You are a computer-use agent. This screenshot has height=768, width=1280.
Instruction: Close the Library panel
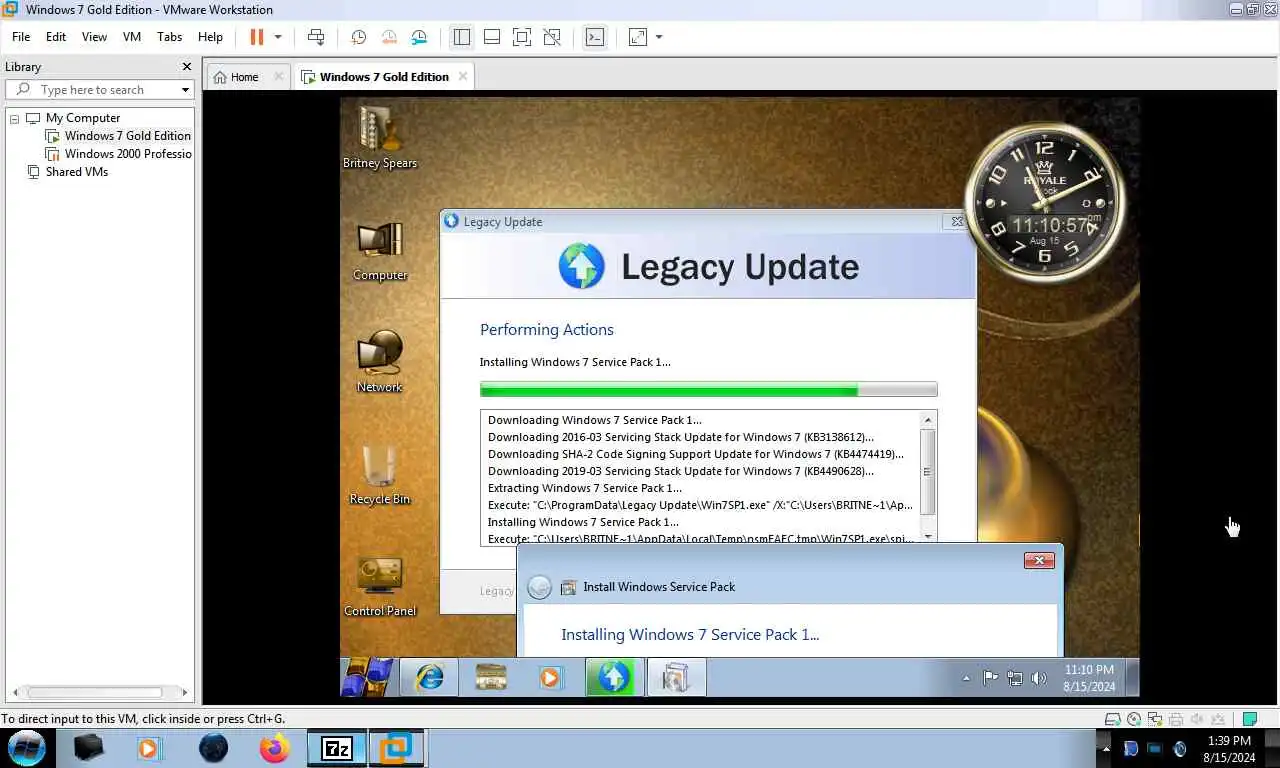tap(186, 67)
